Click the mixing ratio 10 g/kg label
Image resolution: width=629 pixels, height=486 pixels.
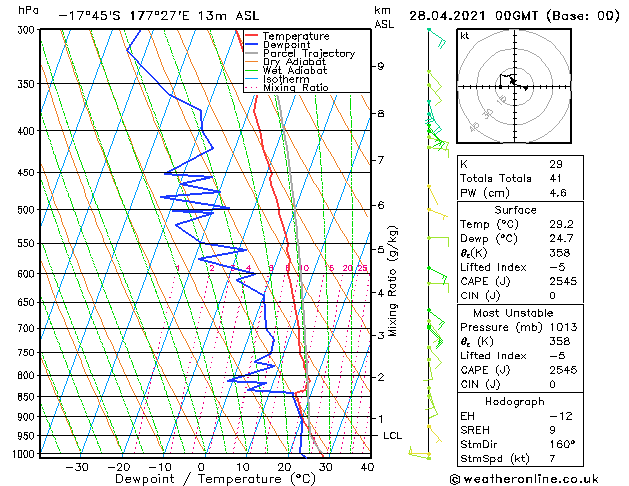[304, 268]
